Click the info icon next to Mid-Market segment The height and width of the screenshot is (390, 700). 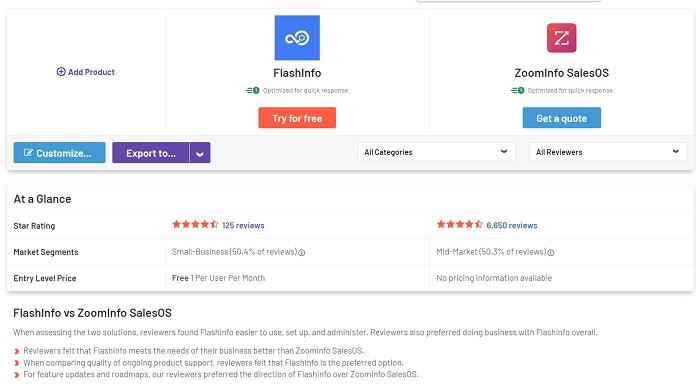(x=551, y=253)
